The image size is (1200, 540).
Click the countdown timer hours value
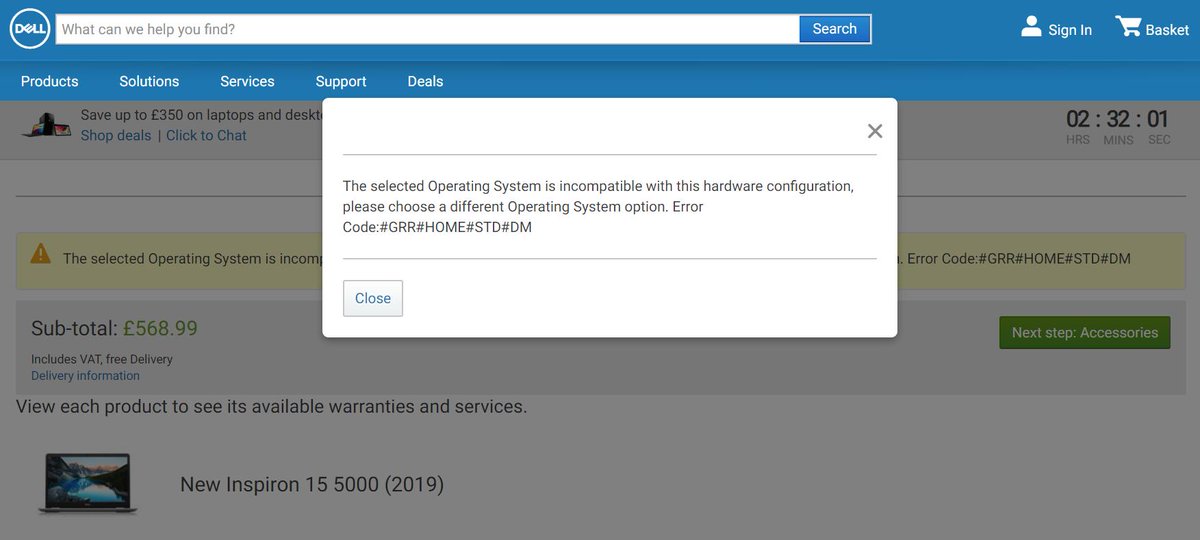pyautogui.click(x=1078, y=119)
